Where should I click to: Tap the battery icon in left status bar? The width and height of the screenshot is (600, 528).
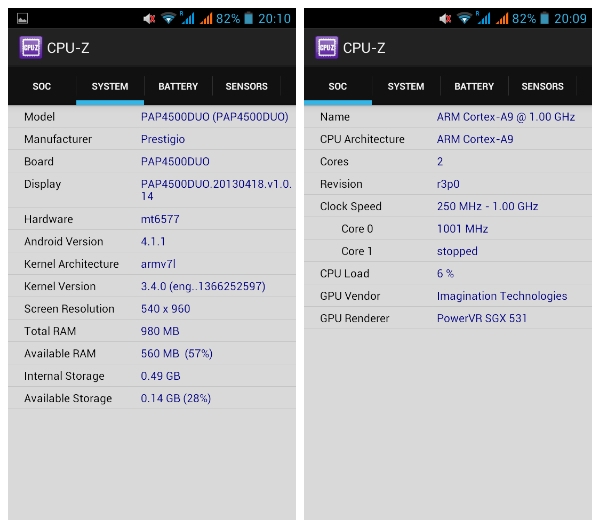(x=249, y=18)
